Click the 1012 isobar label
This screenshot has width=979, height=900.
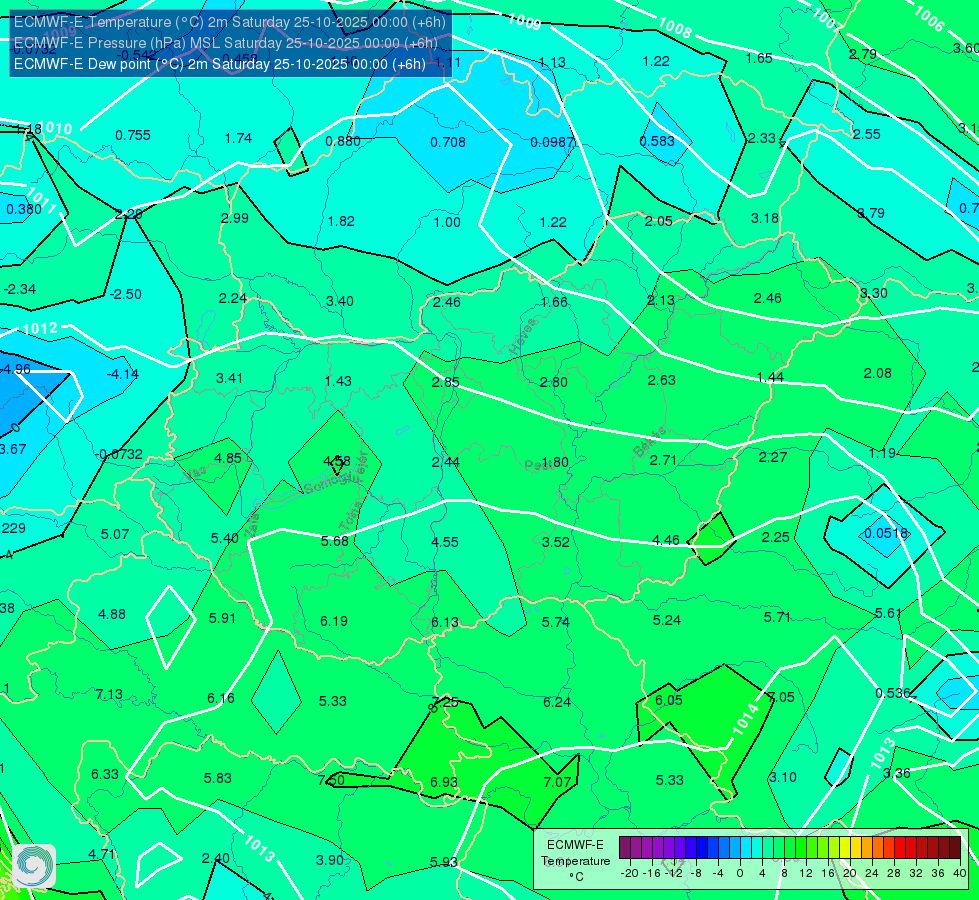point(40,329)
